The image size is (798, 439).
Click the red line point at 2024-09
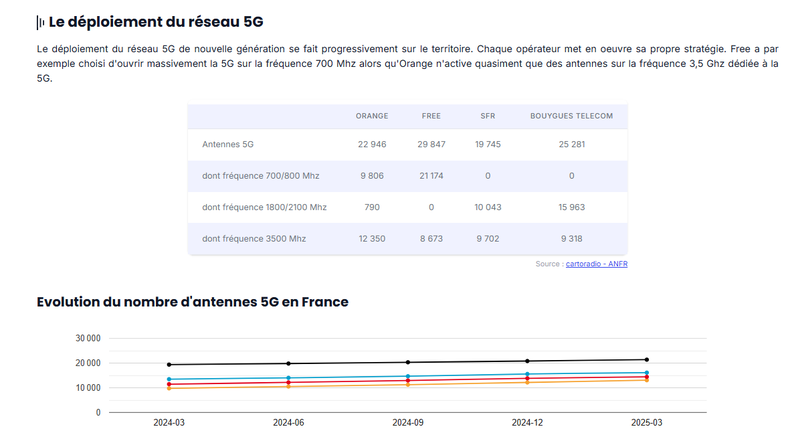click(x=408, y=381)
